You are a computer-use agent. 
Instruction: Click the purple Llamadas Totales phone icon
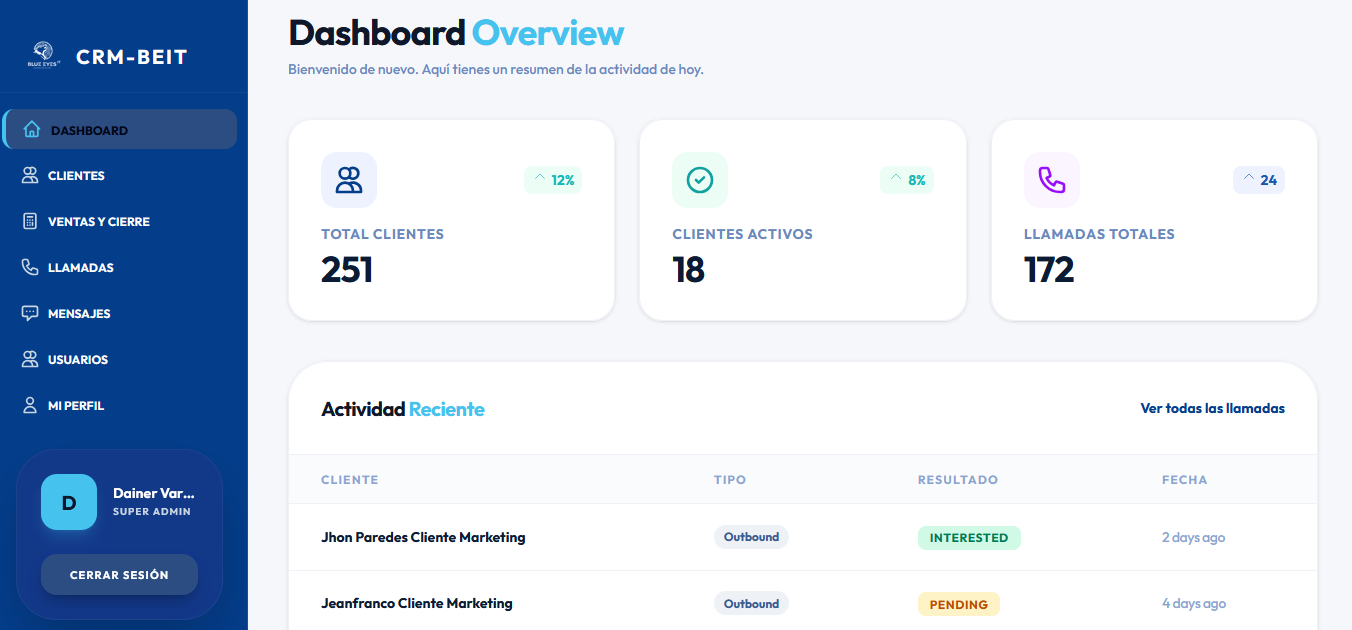[x=1052, y=180]
